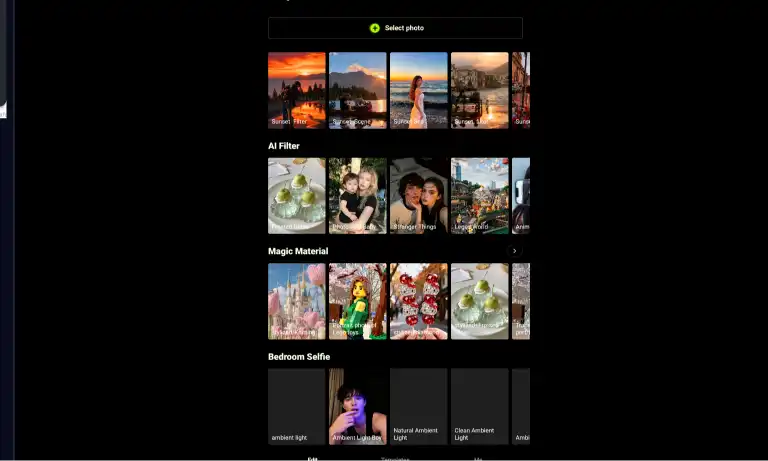Choose the crystal candied fruit skewers card
The image size is (768, 461).
[419, 301]
